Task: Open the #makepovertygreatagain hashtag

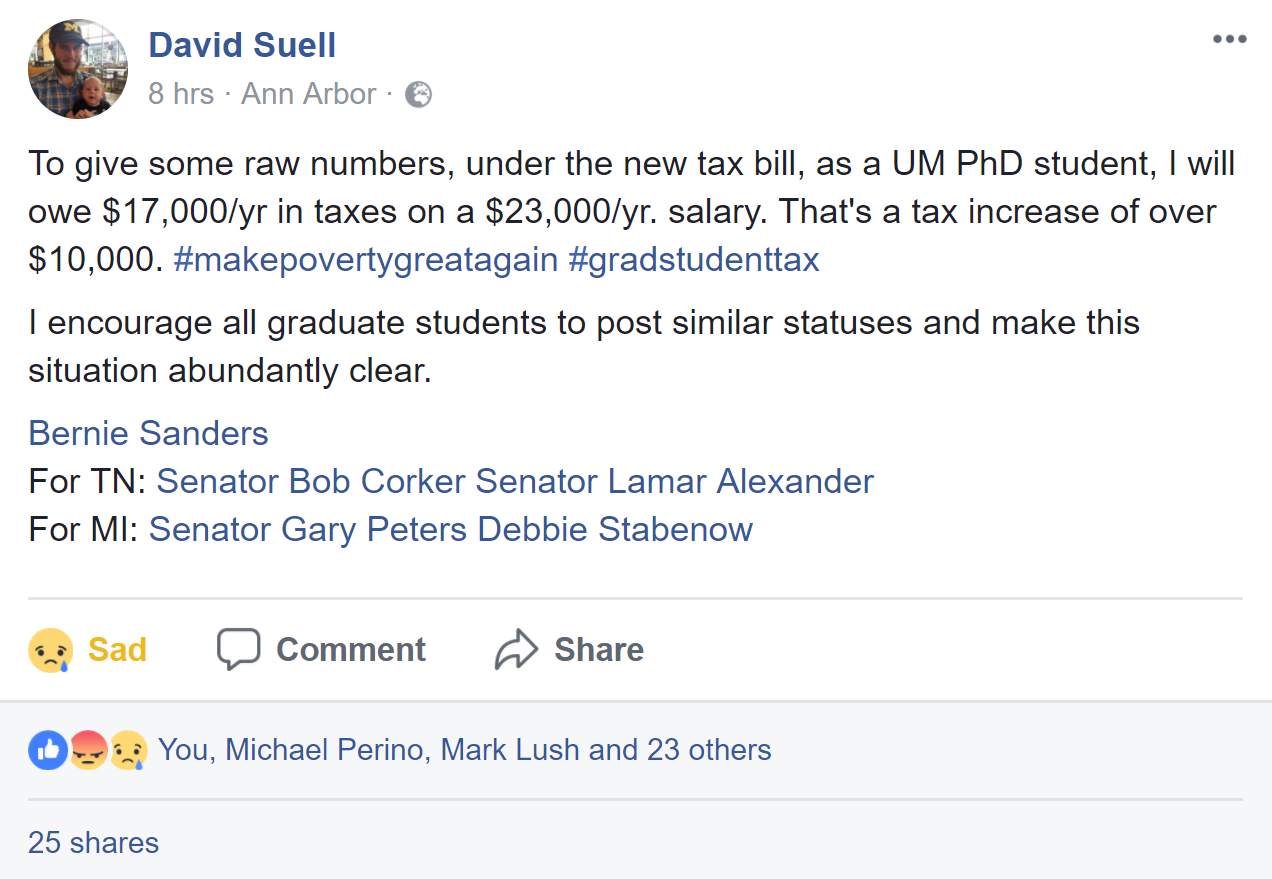Action: pos(365,260)
